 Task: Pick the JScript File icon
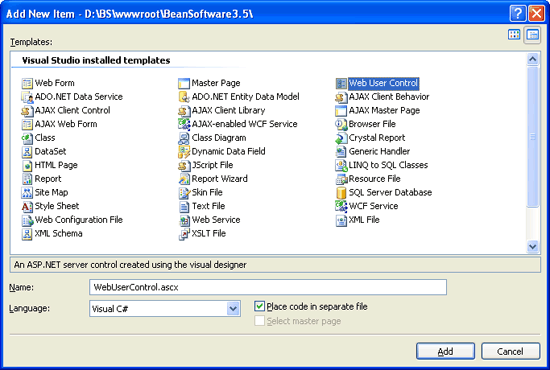coord(184,166)
